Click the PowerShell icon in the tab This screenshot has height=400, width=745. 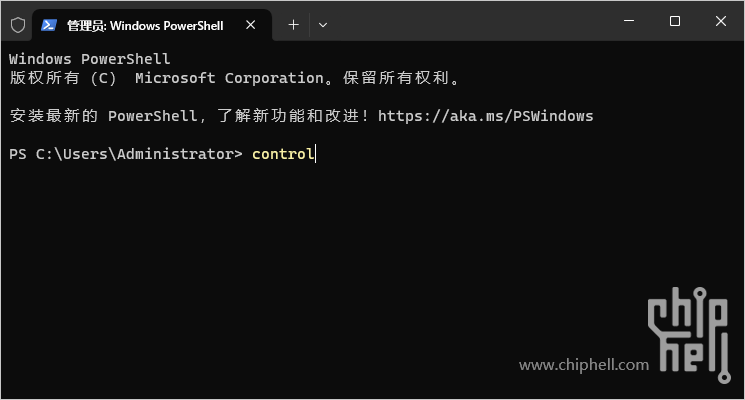coord(49,25)
